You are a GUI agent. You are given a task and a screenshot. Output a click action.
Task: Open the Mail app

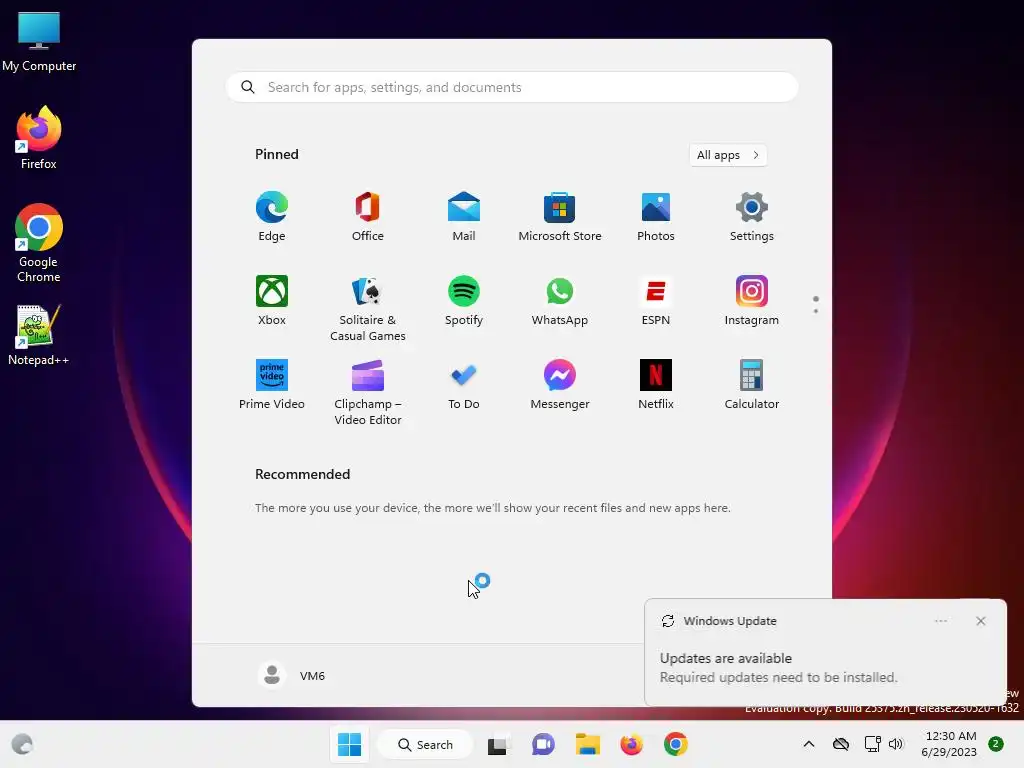[x=464, y=217]
